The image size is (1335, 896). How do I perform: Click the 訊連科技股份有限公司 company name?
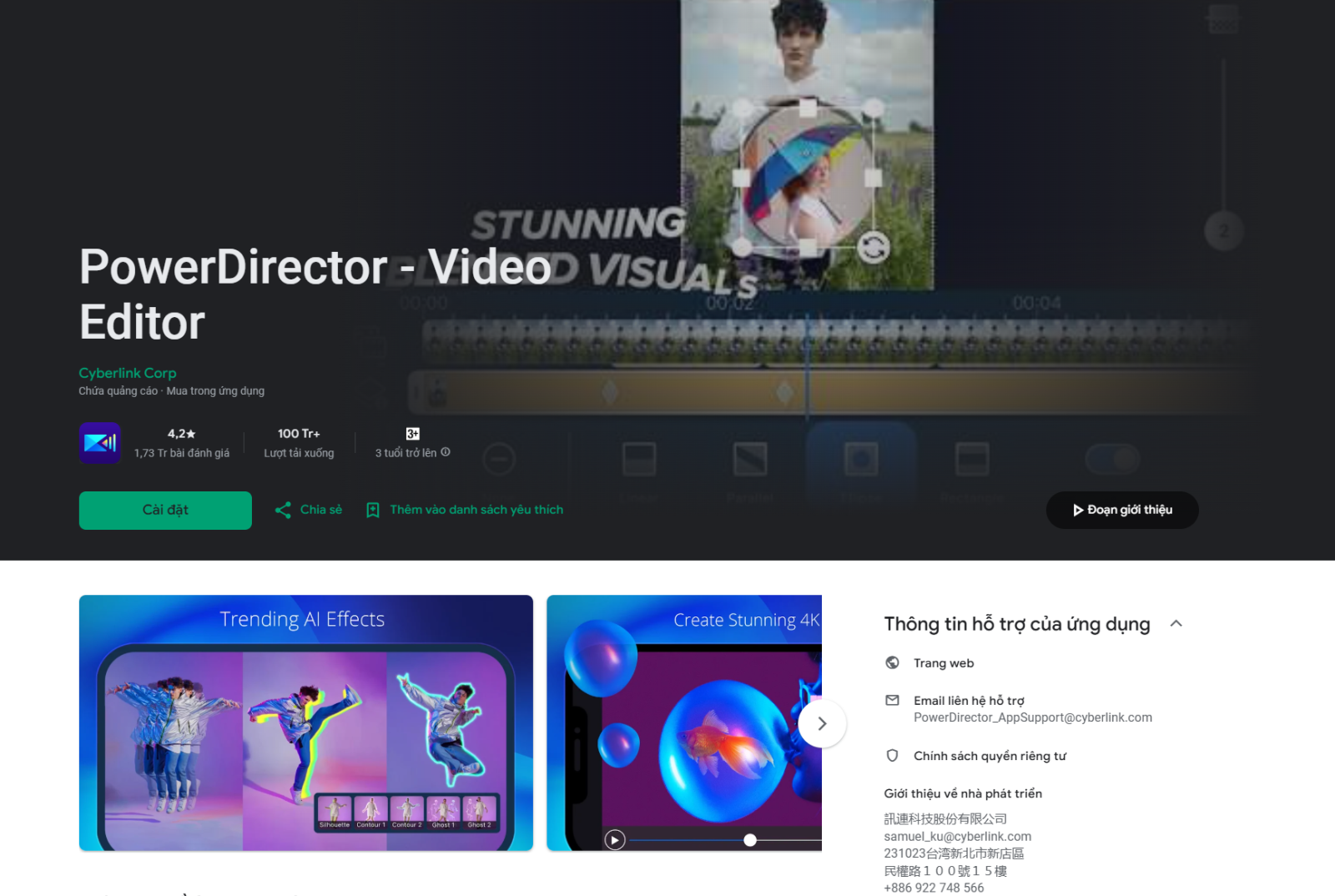(945, 819)
